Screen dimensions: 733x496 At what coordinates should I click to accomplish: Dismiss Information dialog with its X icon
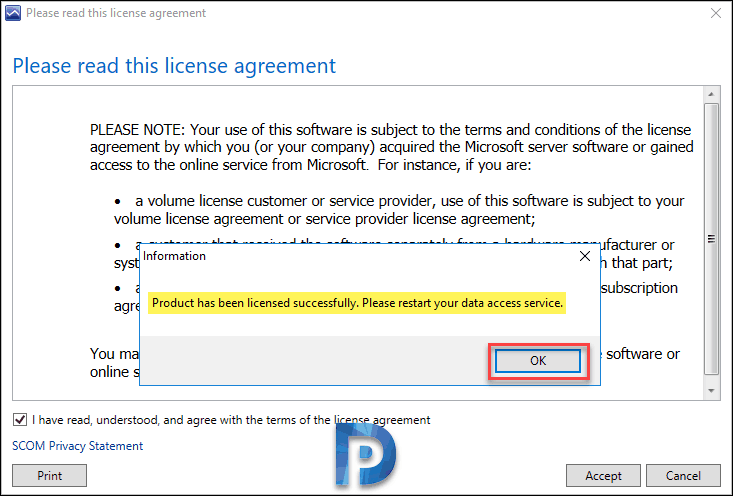pos(584,256)
